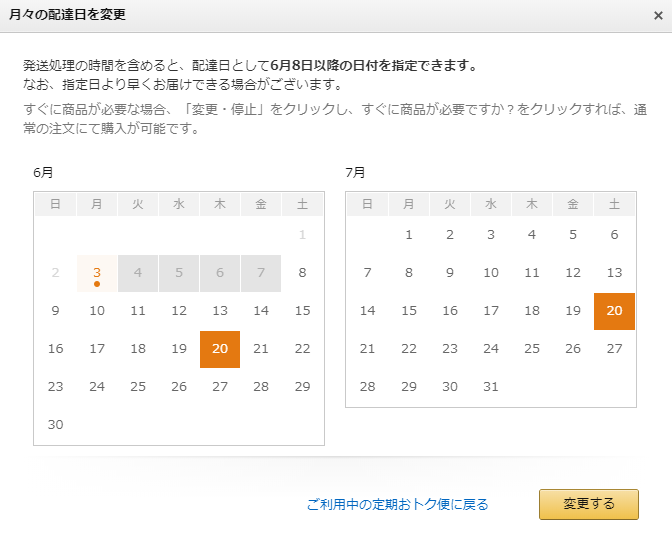Click the 変更する button

pos(588,504)
